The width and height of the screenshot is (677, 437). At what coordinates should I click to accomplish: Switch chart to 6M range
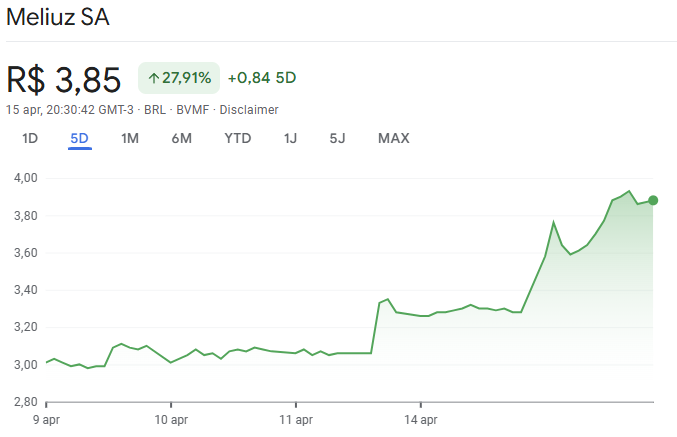pos(181,138)
